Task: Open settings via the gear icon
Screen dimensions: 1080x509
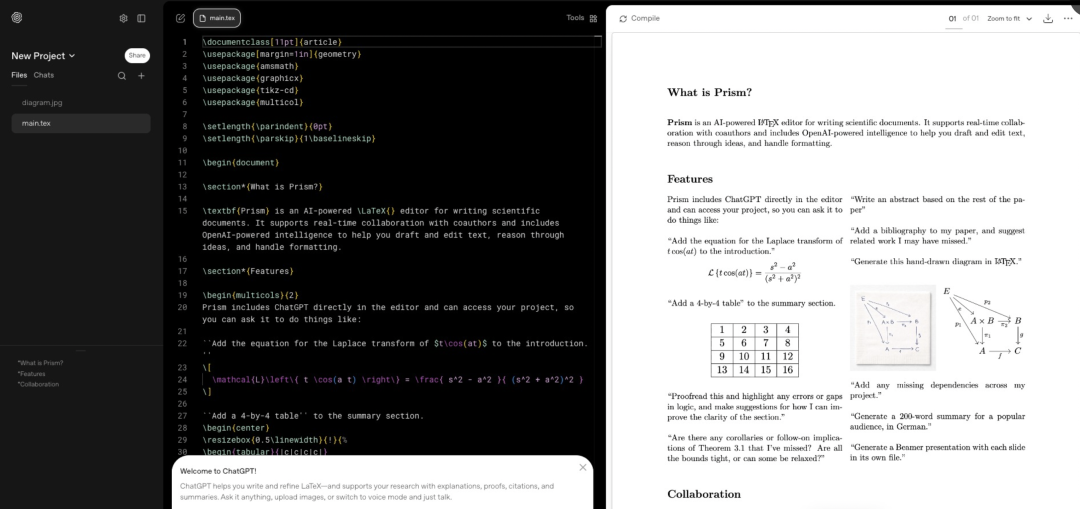Action: point(123,18)
